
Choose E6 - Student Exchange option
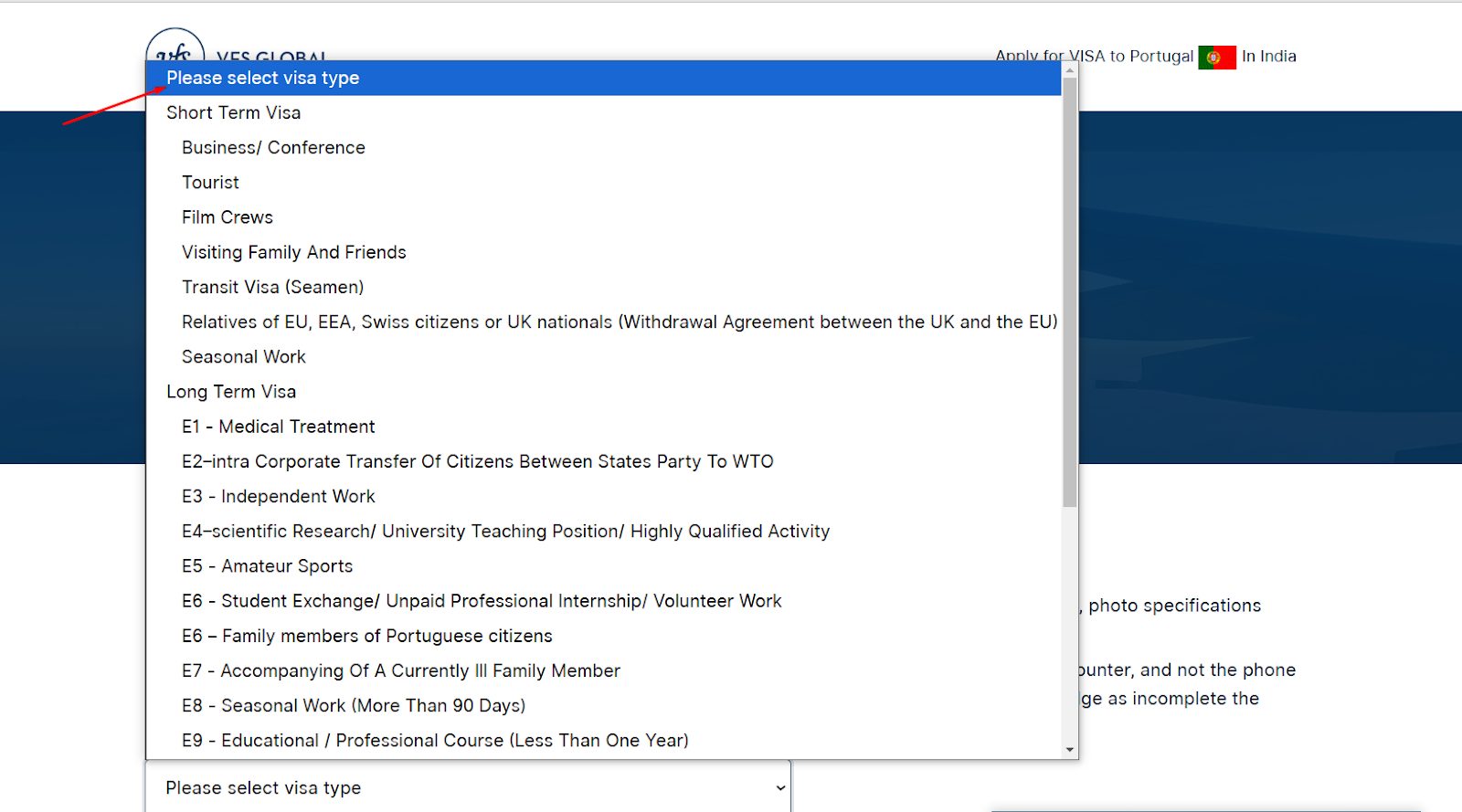click(603, 601)
